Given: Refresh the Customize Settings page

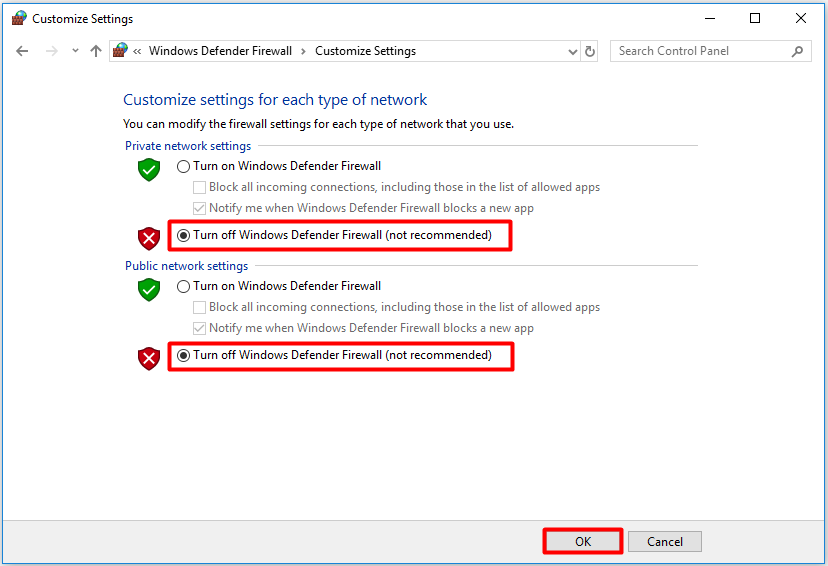Looking at the screenshot, I should point(590,51).
